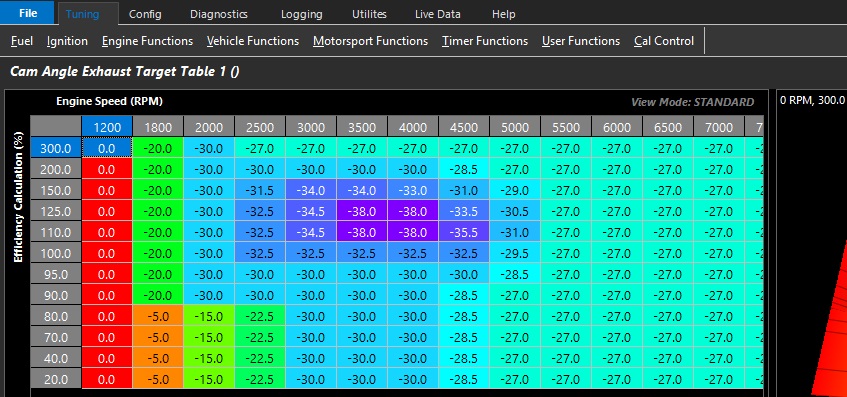Open the Utilites tab

point(369,14)
